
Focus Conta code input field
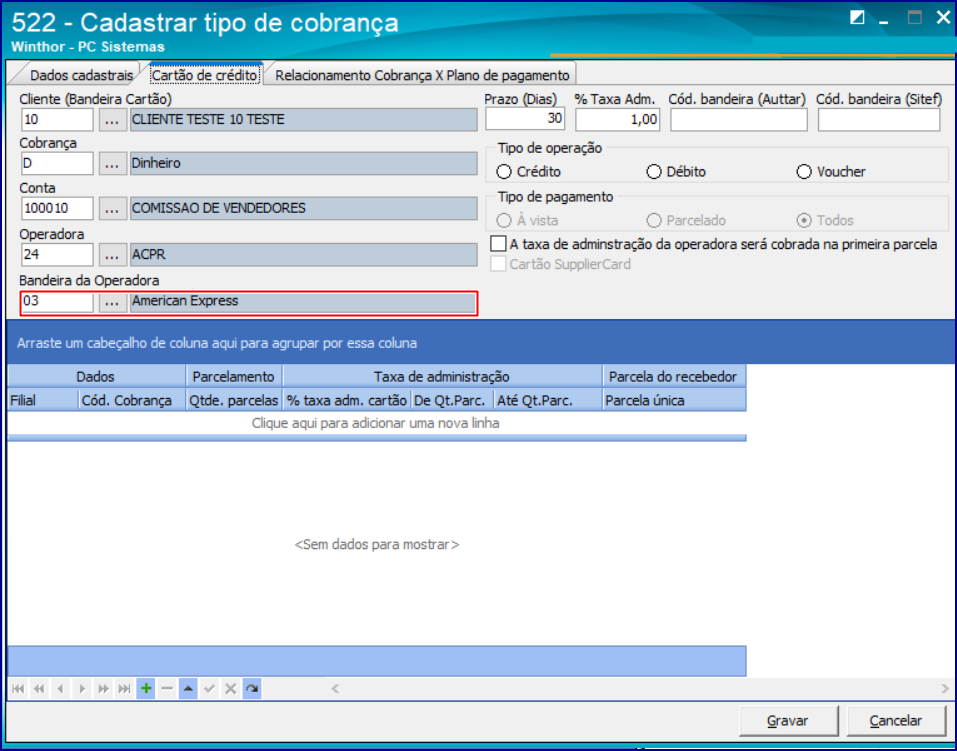click(57, 209)
